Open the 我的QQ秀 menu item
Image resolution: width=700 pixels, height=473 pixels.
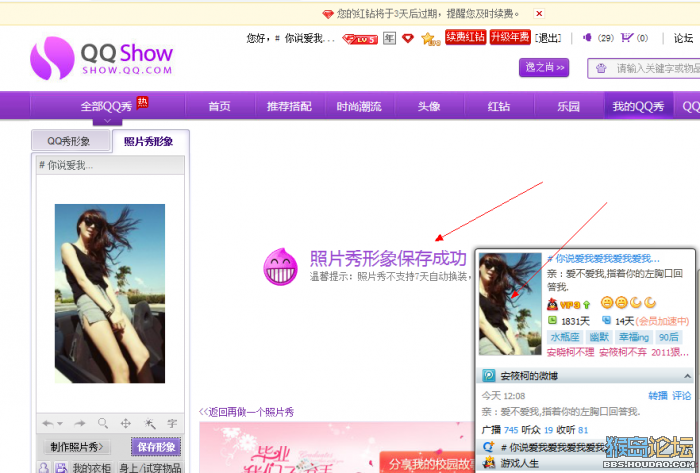(x=638, y=106)
